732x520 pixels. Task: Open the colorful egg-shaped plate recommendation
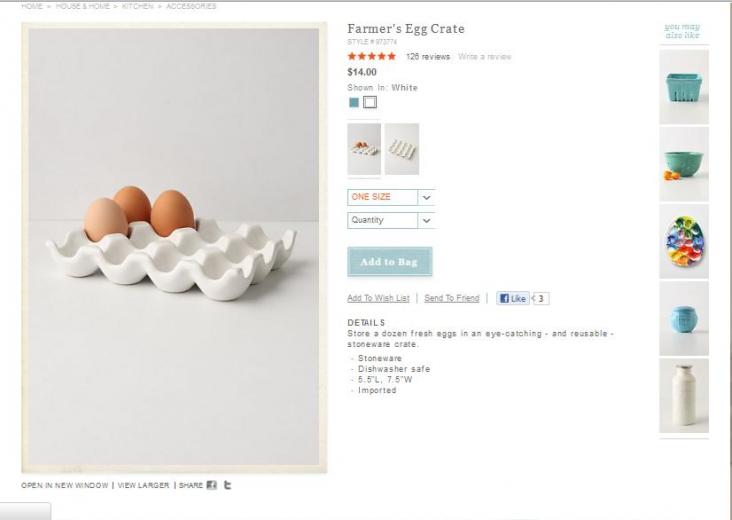click(x=684, y=241)
